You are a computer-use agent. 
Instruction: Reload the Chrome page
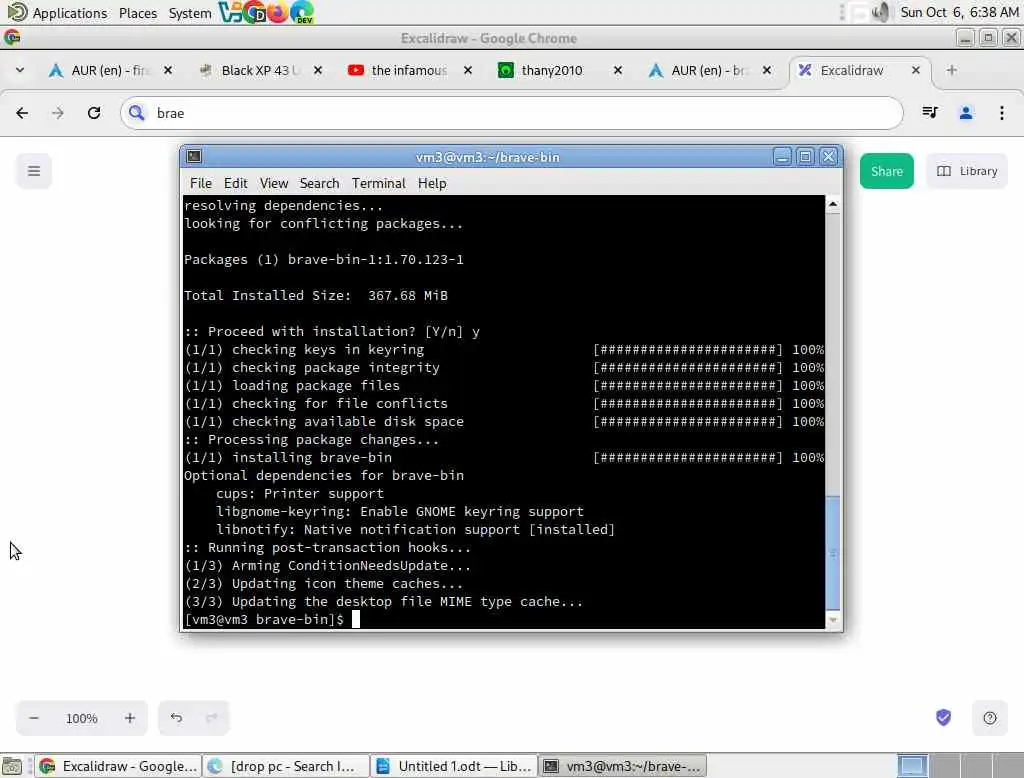94,113
